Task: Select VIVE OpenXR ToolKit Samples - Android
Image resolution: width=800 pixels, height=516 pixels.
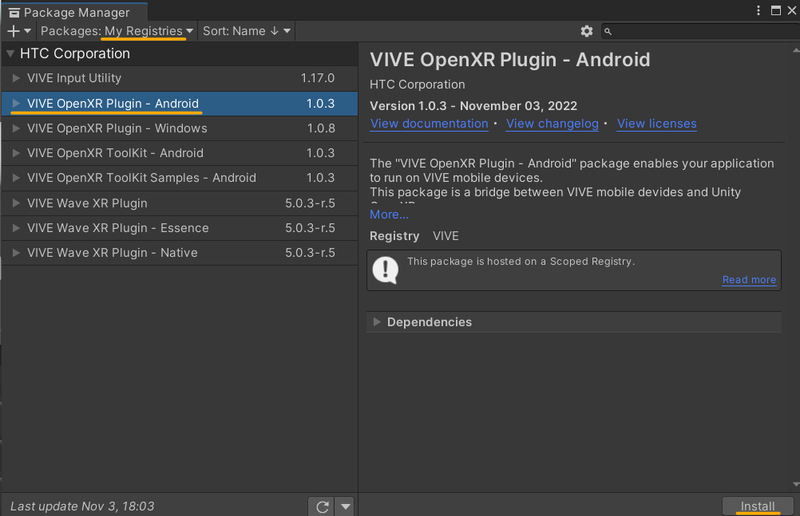Action: pyautogui.click(x=180, y=178)
